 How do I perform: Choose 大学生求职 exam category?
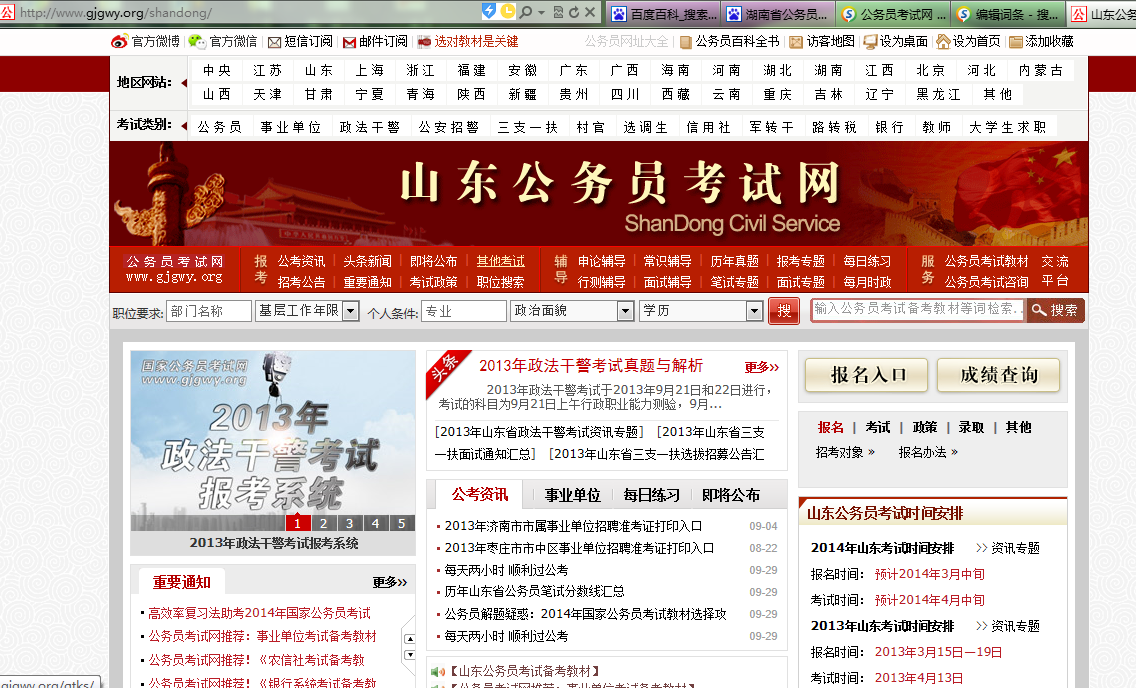[x=1008, y=127]
